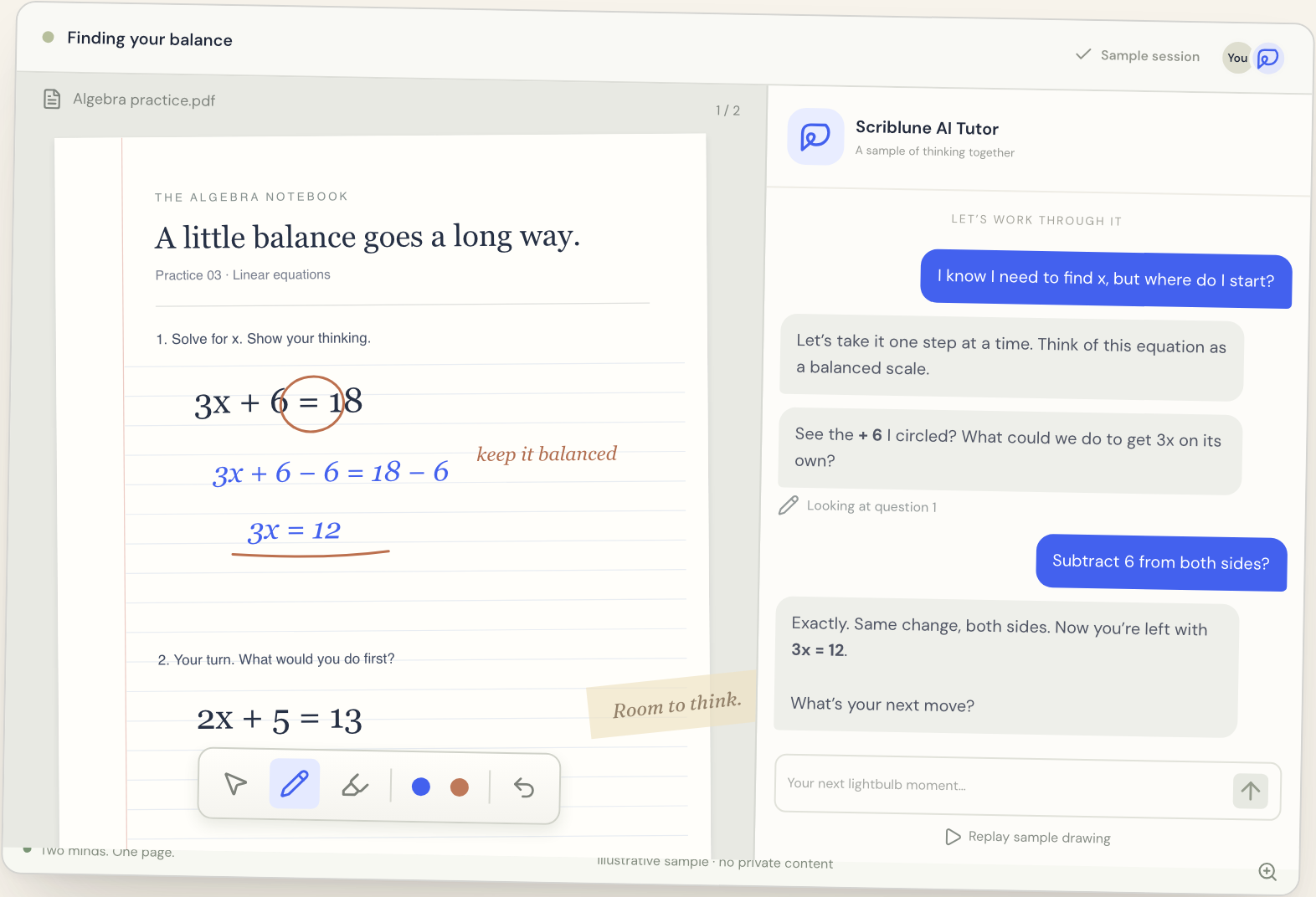Click the Sample session checkmark
1316x897 pixels.
(1083, 54)
